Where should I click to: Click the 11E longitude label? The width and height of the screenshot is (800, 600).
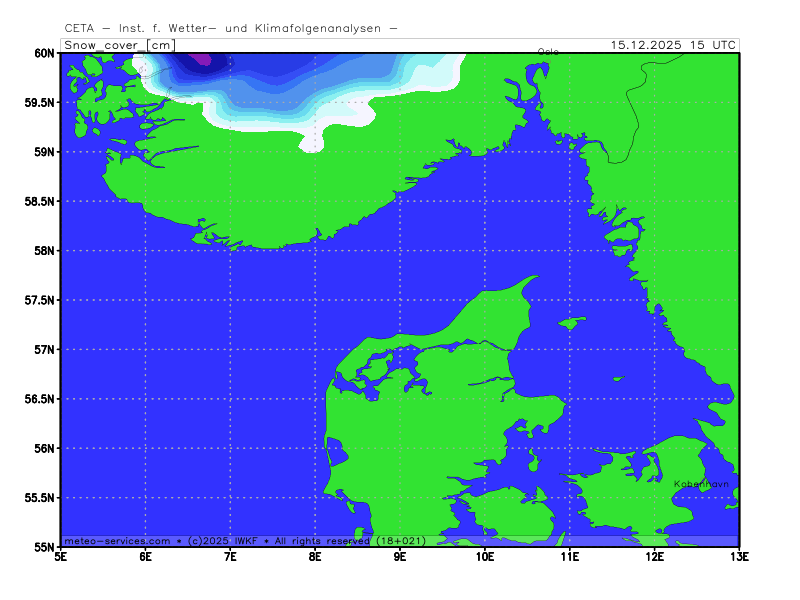(569, 557)
